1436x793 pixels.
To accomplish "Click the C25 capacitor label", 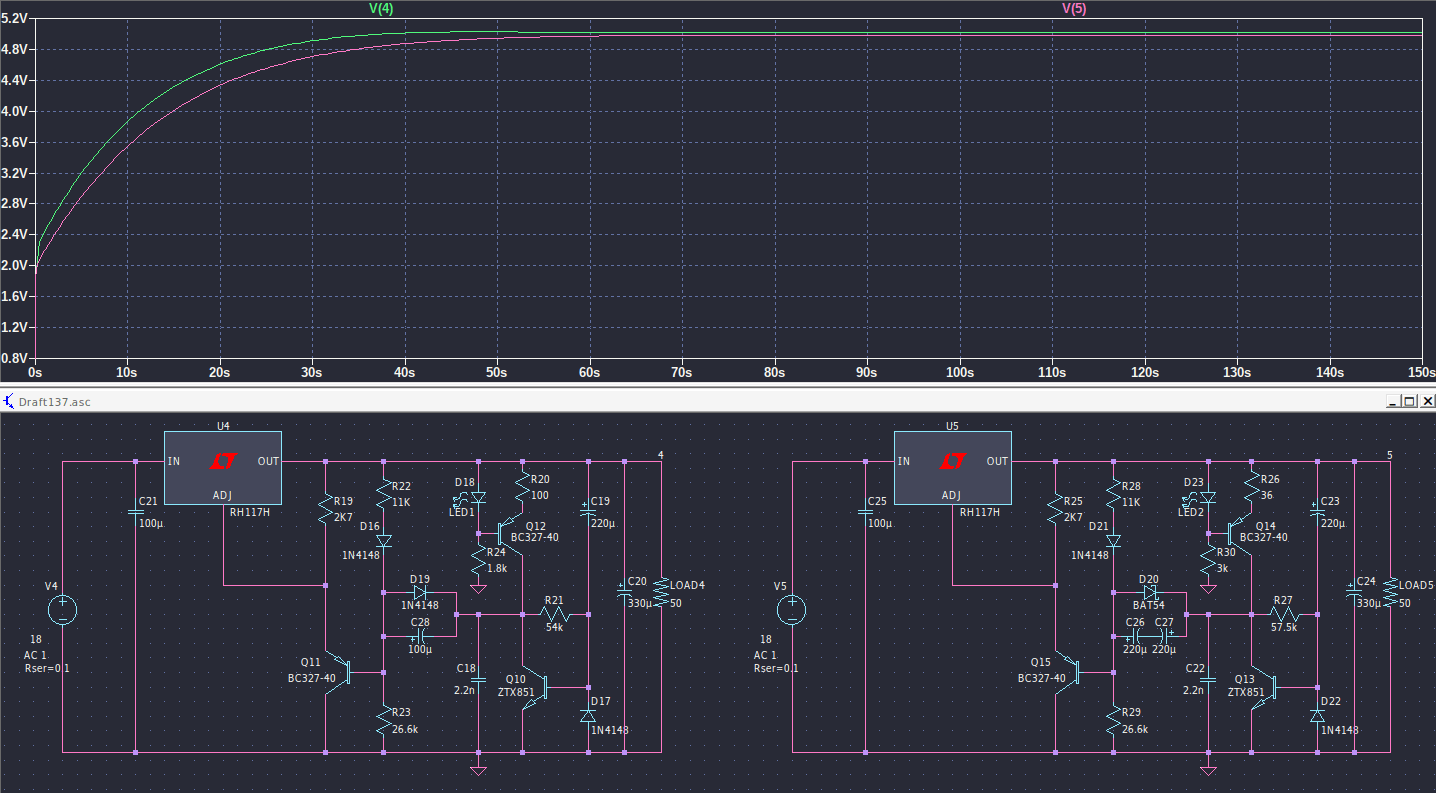I will [878, 501].
